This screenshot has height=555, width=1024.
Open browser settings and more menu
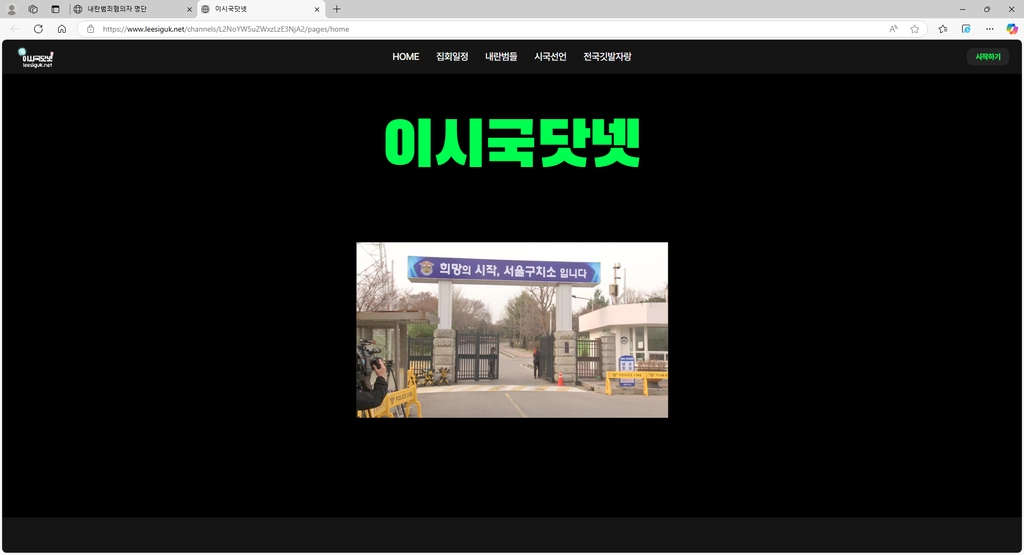989,29
